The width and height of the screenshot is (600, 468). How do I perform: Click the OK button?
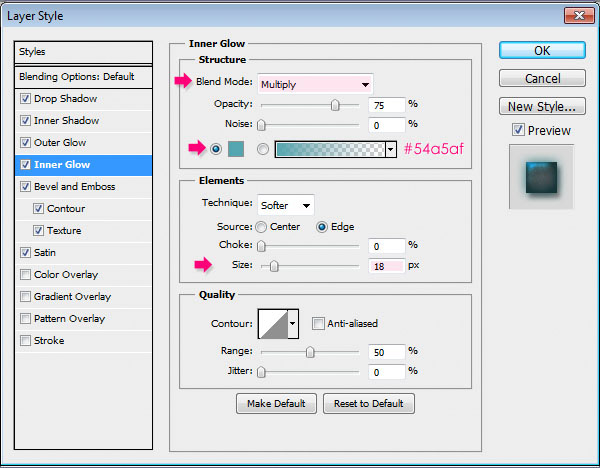click(542, 51)
